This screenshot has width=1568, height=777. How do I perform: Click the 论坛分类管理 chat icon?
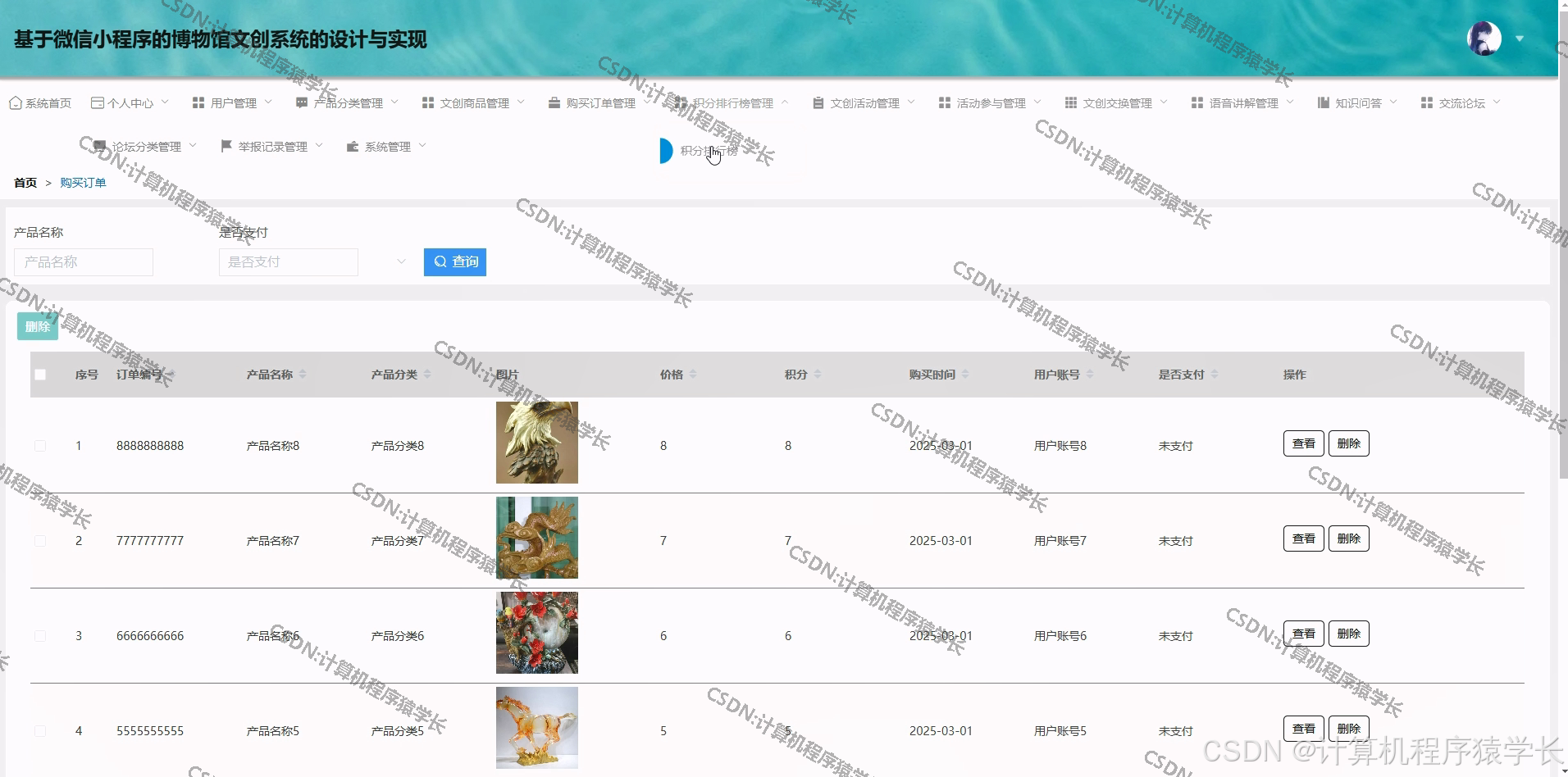click(x=100, y=147)
